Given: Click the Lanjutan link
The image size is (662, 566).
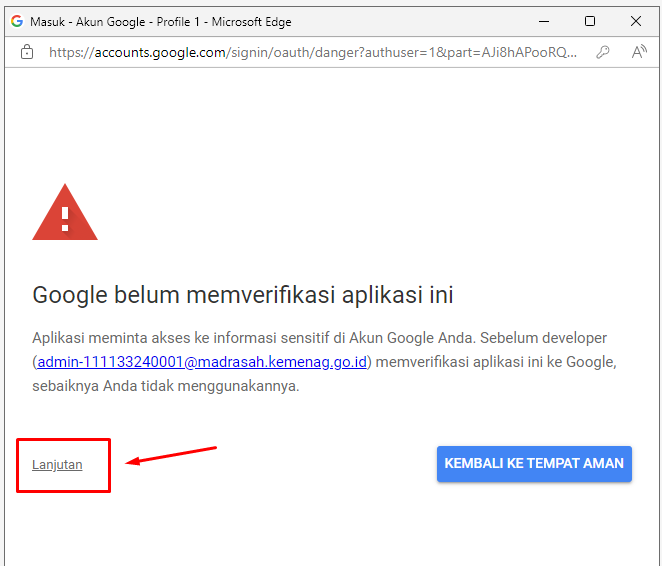Looking at the screenshot, I should click(x=57, y=464).
